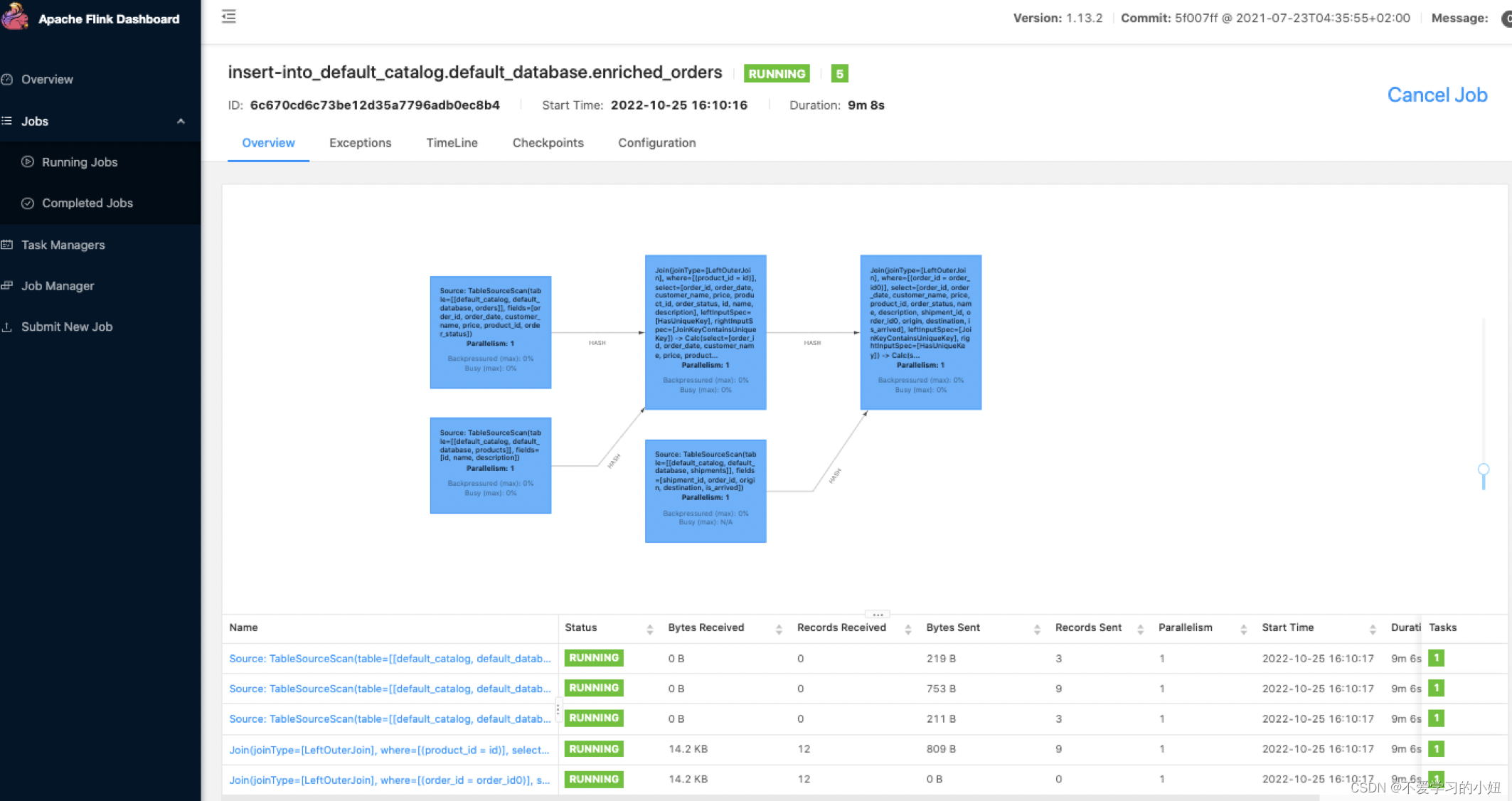Select the shipments TableSourceScan graph node
Screen dimensions: 1512x801
(706, 491)
